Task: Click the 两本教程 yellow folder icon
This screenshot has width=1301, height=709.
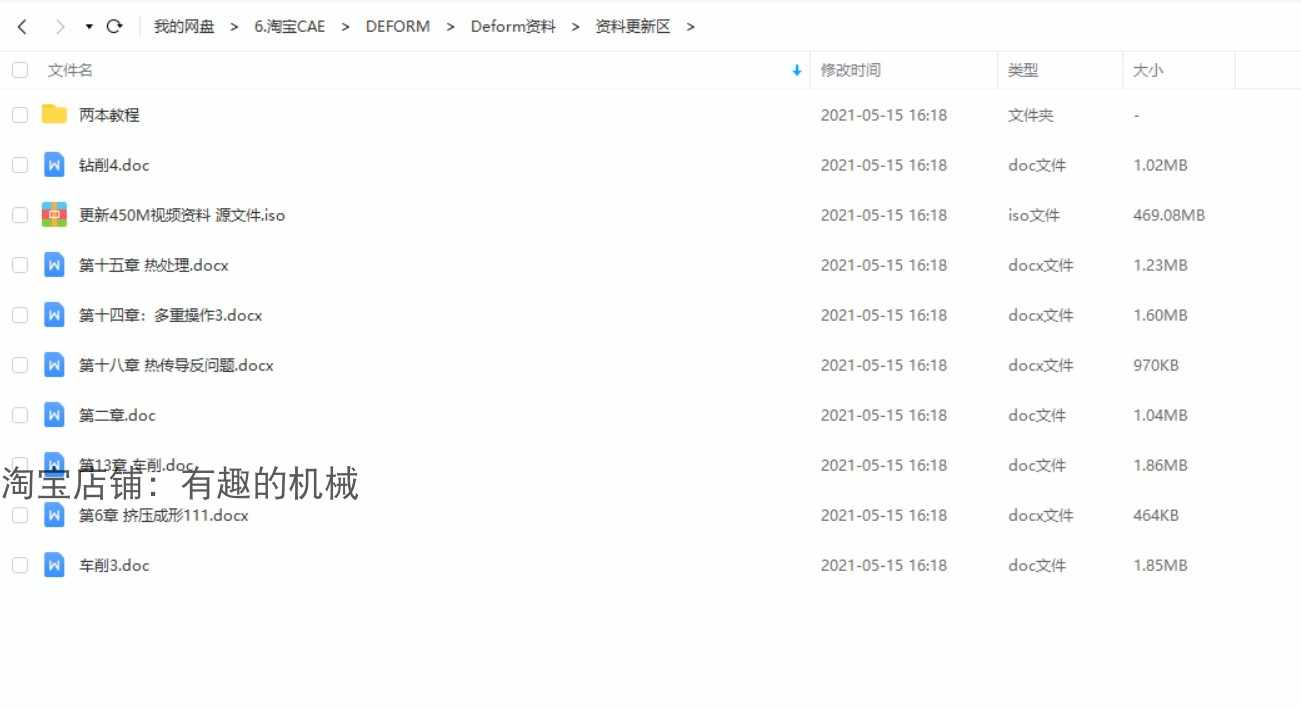Action: point(54,115)
